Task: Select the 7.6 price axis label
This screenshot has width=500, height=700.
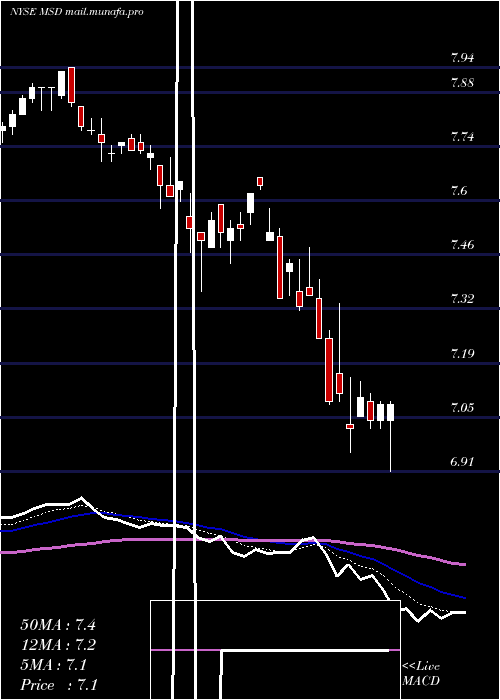Action: [459, 191]
